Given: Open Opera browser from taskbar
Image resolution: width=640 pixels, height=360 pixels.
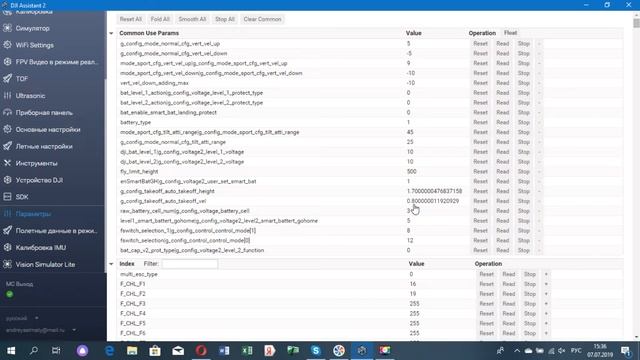Looking at the screenshot, I should pos(201,351).
